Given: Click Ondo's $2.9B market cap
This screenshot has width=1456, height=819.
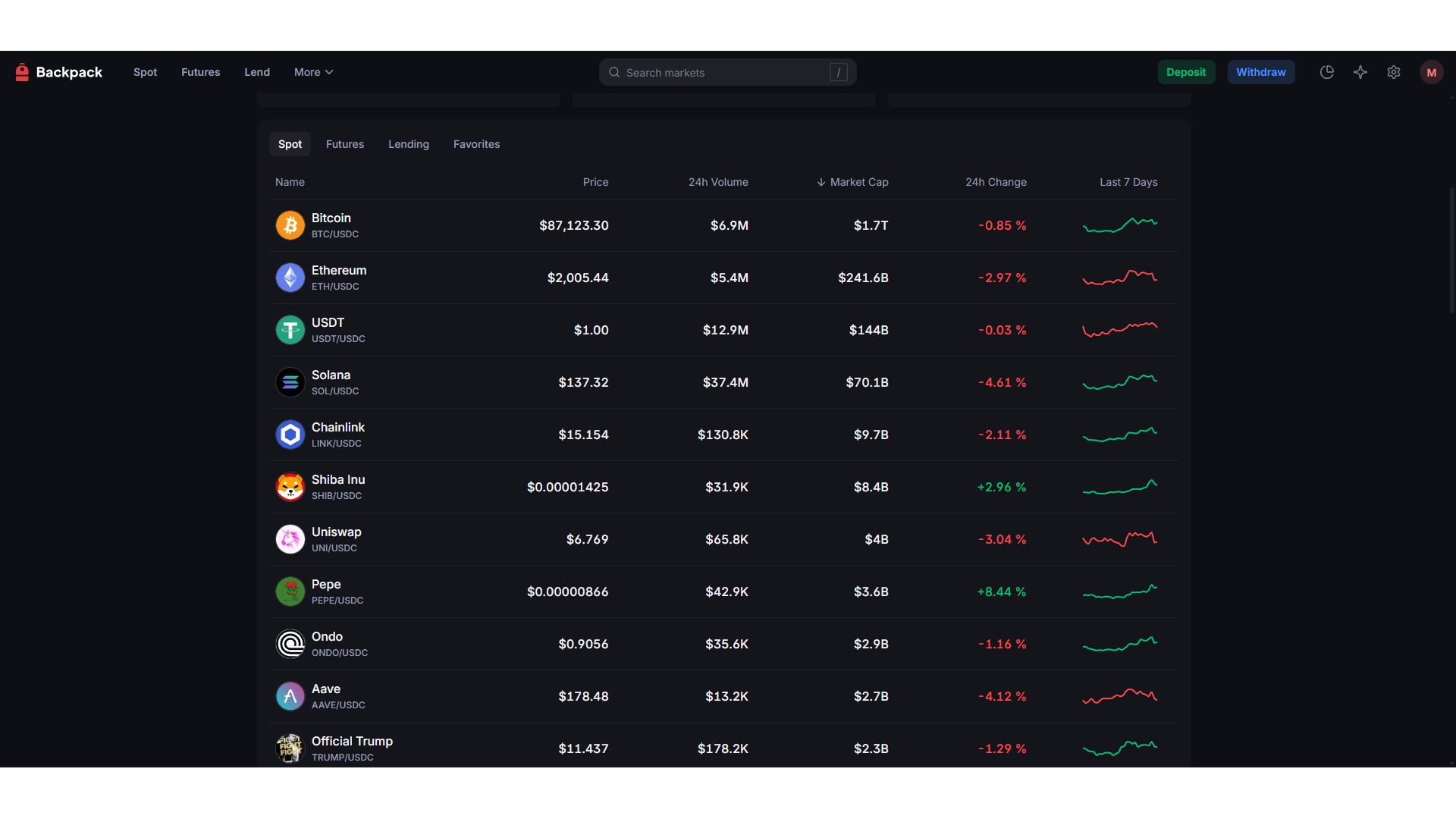Looking at the screenshot, I should [871, 644].
